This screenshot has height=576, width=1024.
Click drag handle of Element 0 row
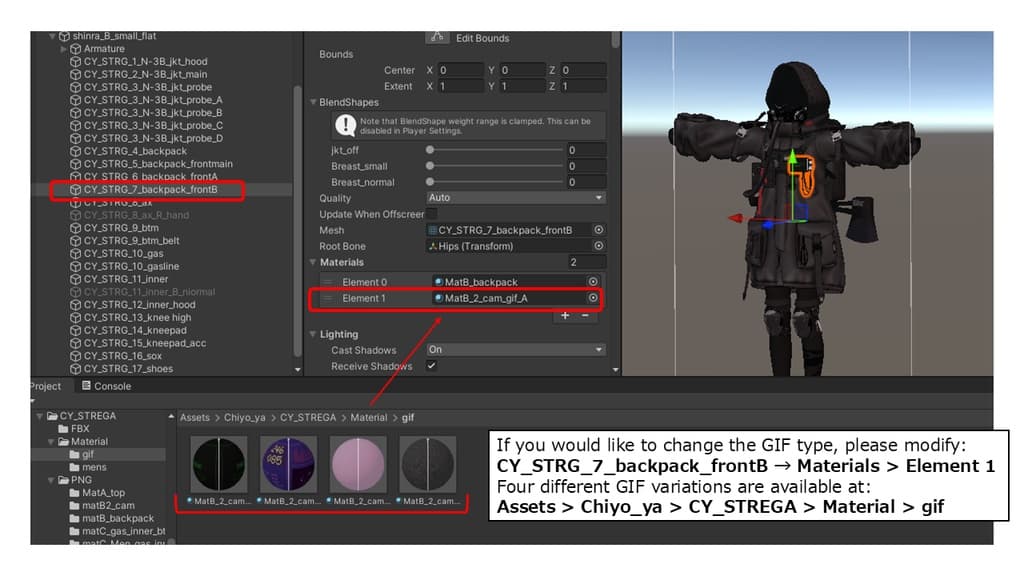(328, 282)
